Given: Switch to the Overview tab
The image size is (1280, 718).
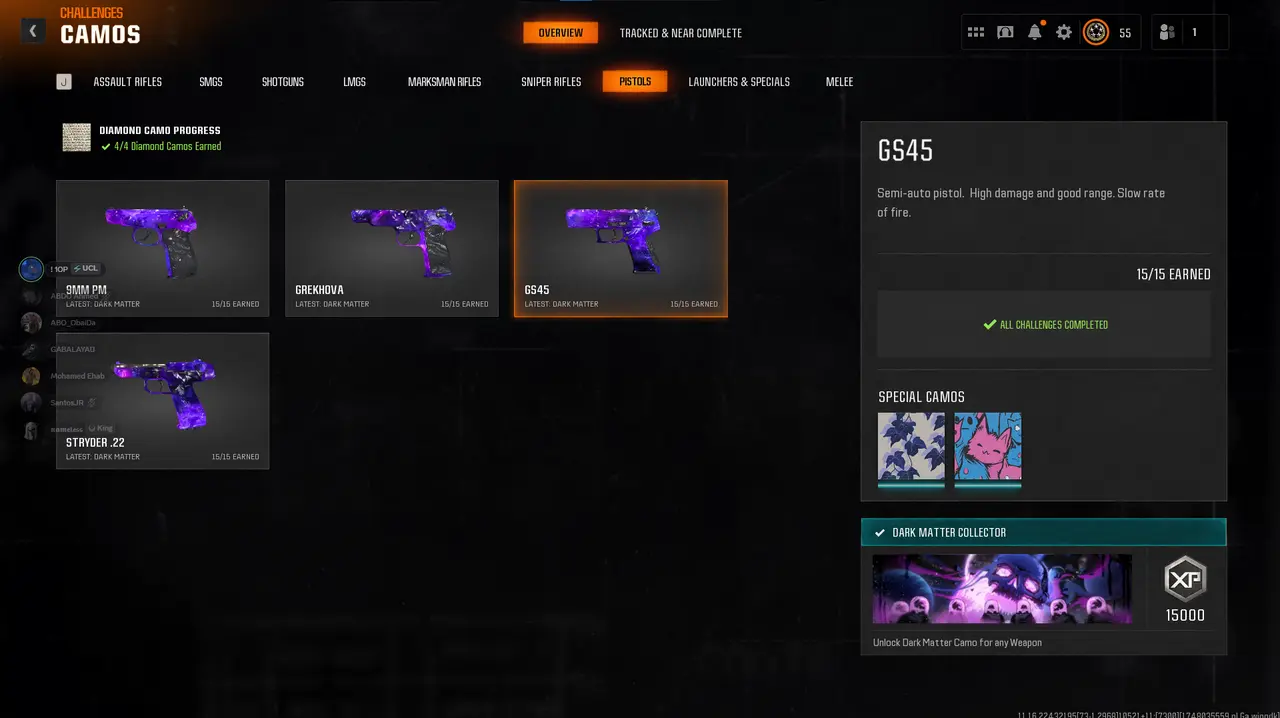Looking at the screenshot, I should pyautogui.click(x=560, y=33).
